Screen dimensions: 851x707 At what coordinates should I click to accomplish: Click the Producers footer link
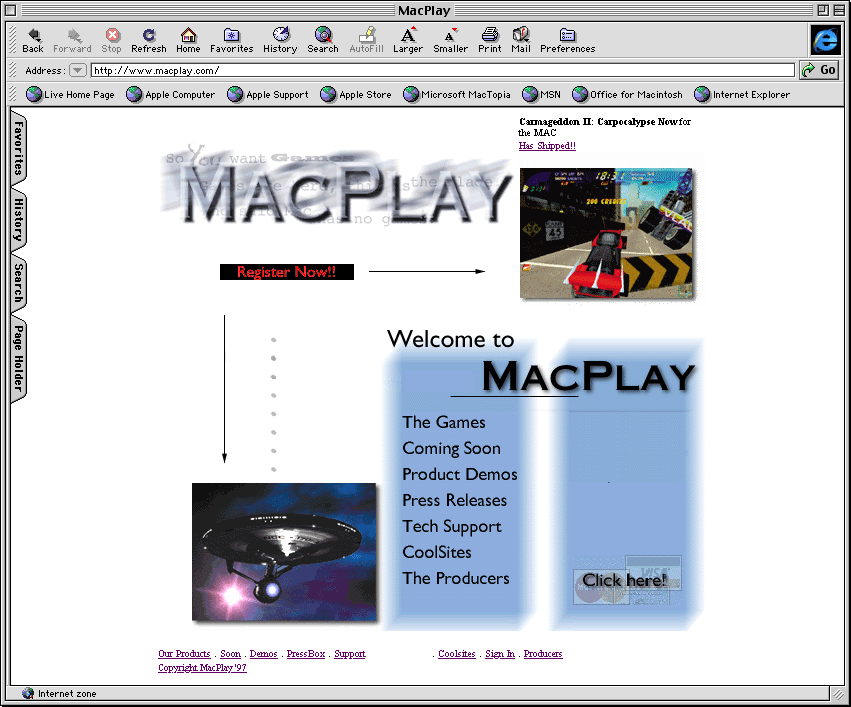pos(543,654)
